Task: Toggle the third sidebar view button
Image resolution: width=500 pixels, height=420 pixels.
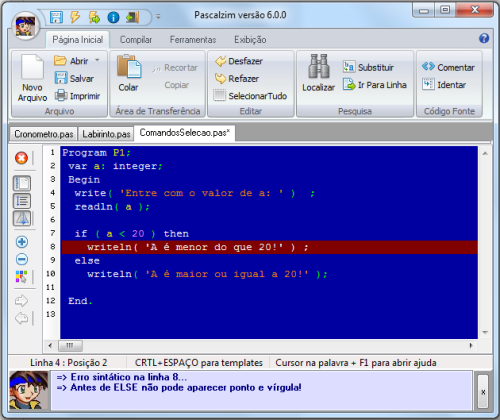Action: coord(22,219)
